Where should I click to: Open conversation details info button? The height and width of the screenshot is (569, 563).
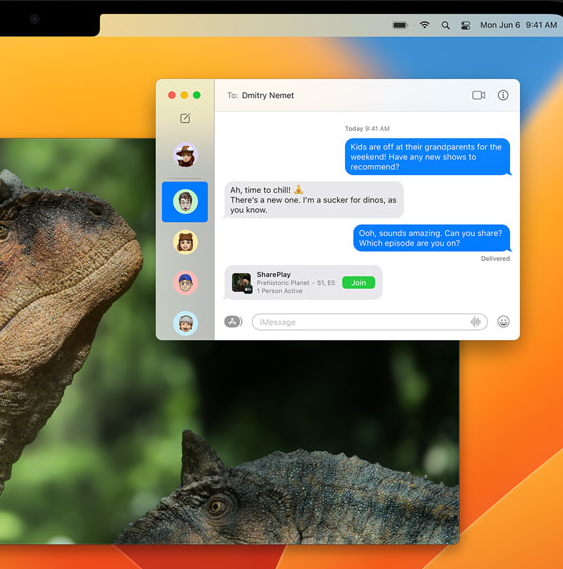point(503,95)
